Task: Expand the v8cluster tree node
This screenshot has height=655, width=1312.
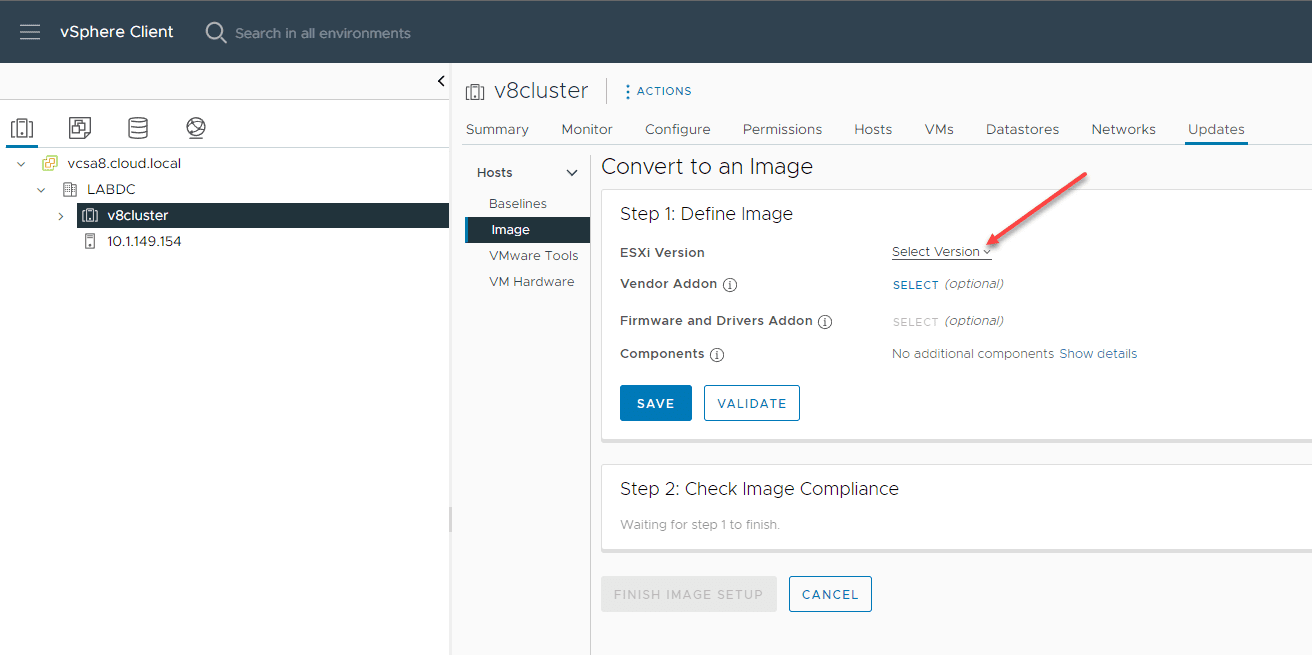Action: coord(61,216)
